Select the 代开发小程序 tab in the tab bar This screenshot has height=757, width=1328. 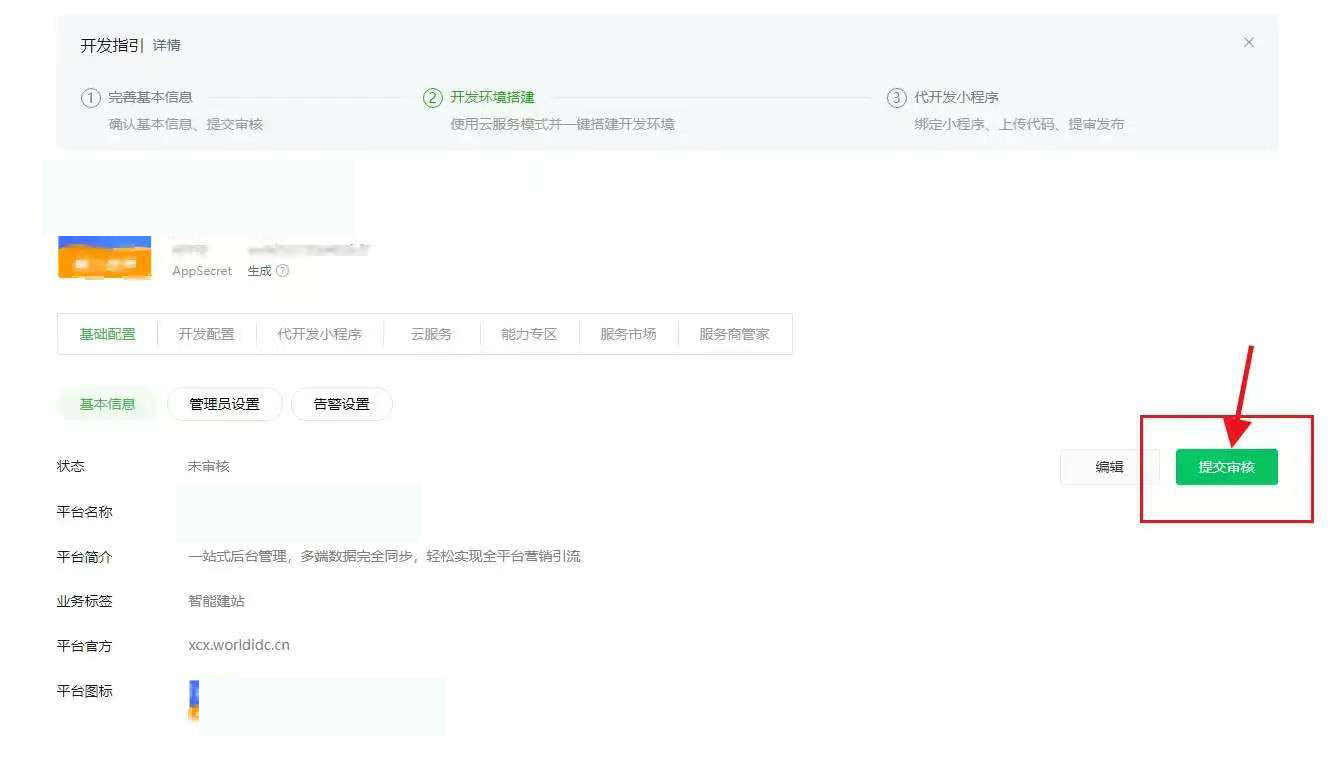(319, 334)
